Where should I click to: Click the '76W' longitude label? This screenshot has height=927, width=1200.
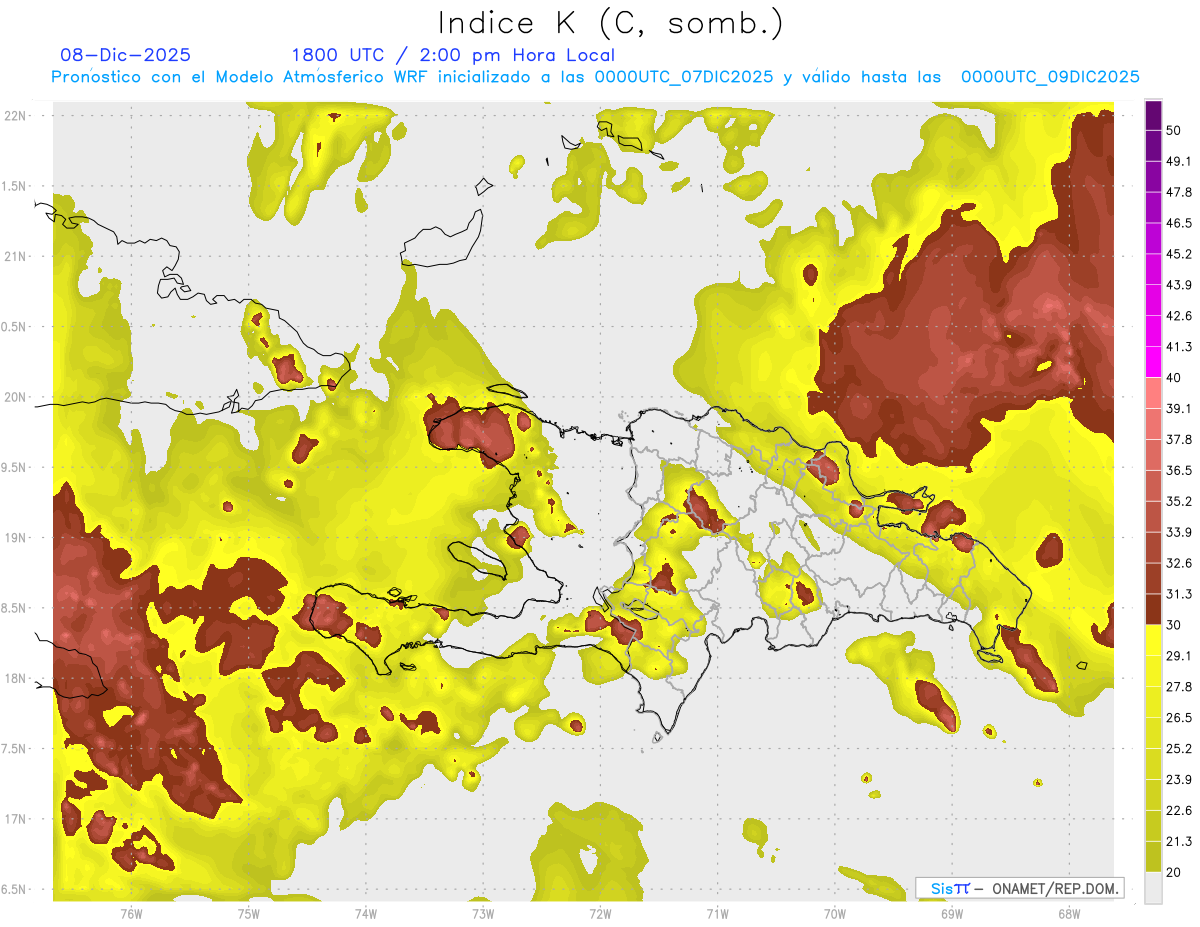coord(131,913)
